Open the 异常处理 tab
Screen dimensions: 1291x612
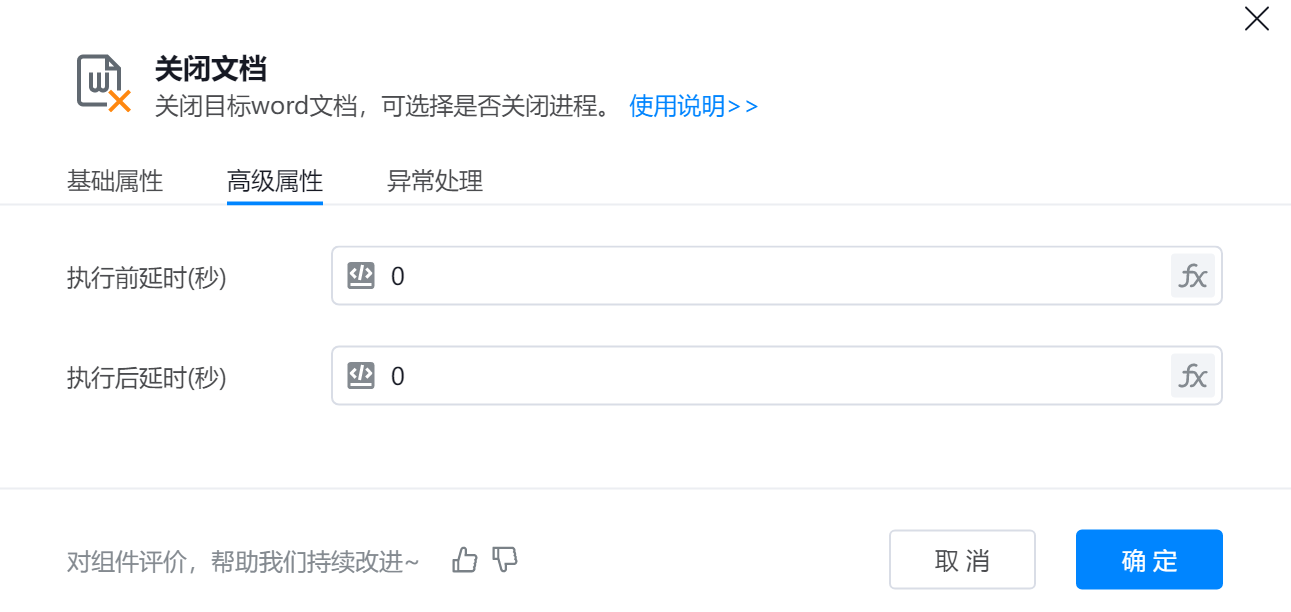tap(435, 181)
